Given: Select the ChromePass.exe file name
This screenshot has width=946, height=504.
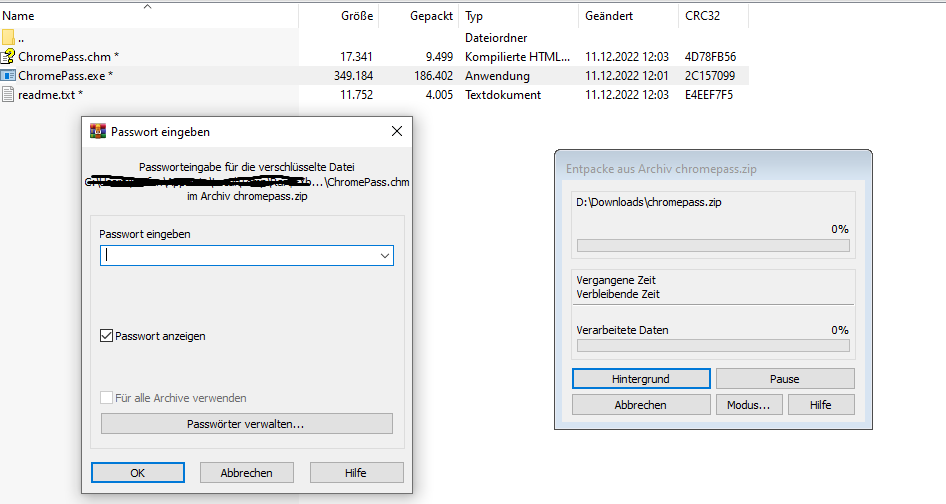Looking at the screenshot, I should coord(65,76).
